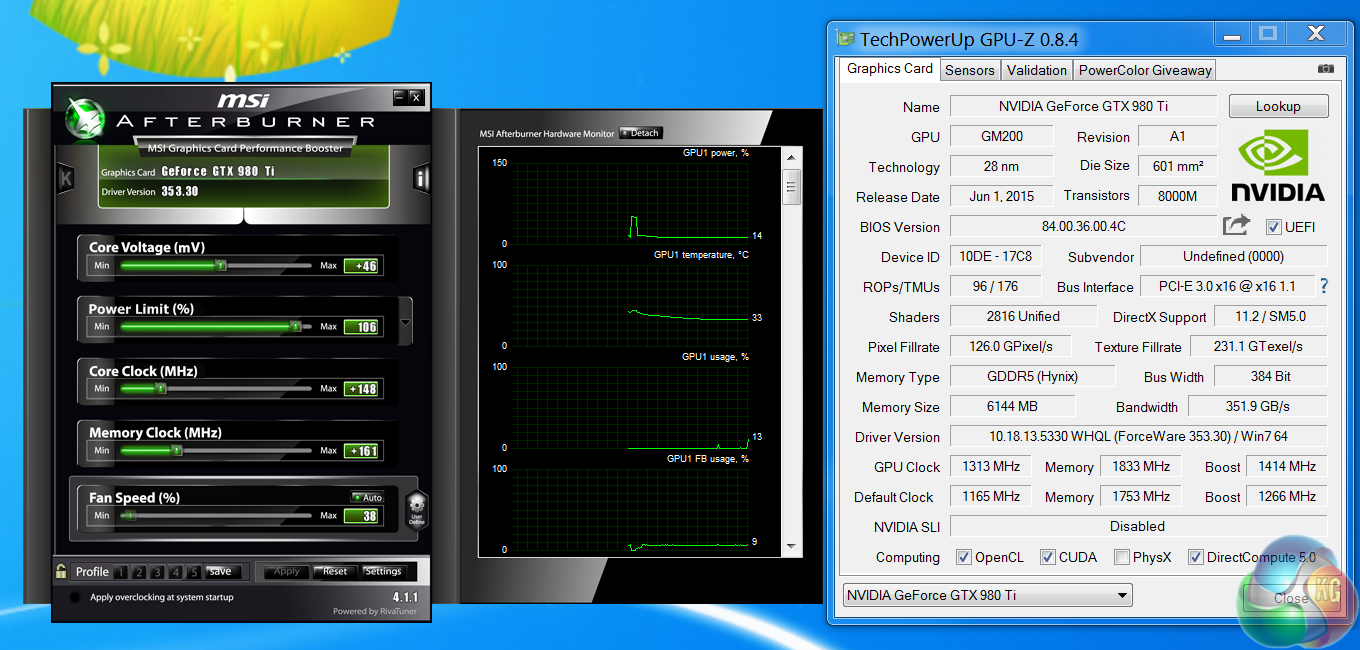
Task: Click the Memory Clock slider handle
Action: click(177, 450)
